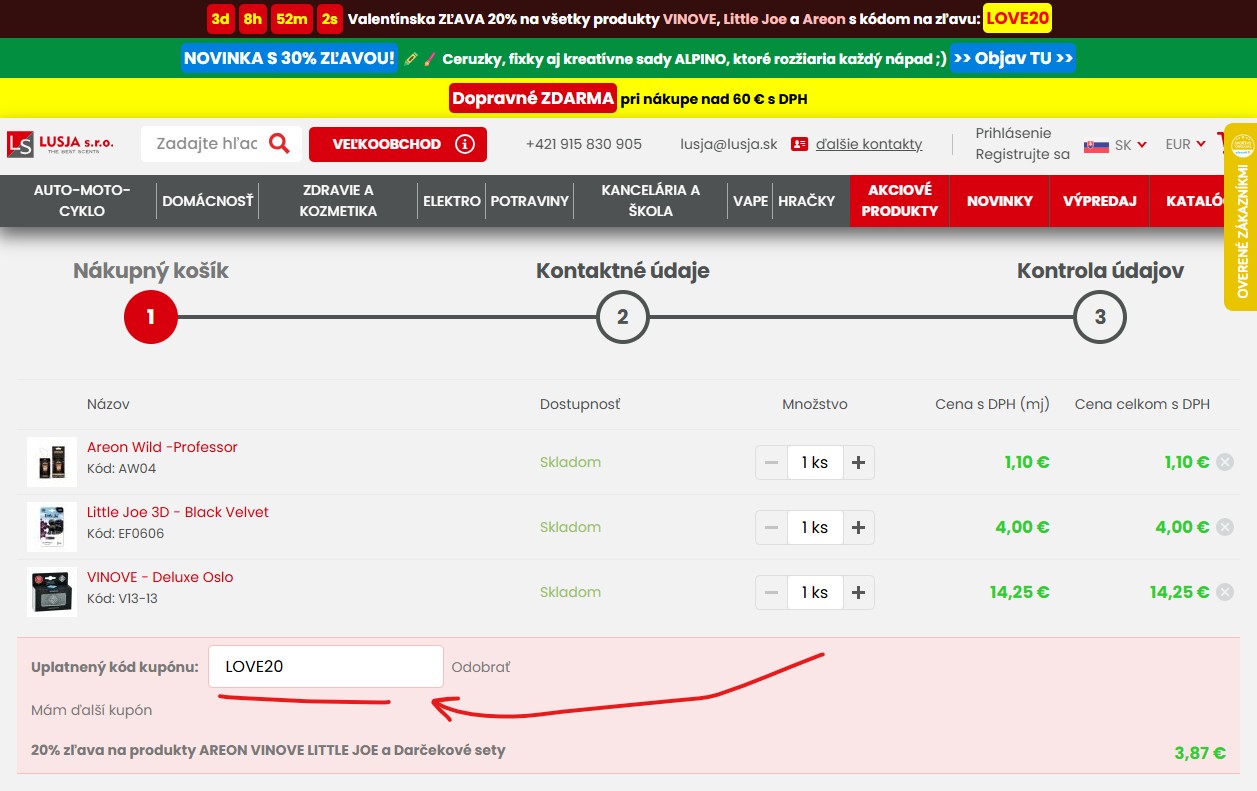Open ZDRAVIE A KOZMETIKA category
This screenshot has width=1257, height=791.
tap(338, 200)
